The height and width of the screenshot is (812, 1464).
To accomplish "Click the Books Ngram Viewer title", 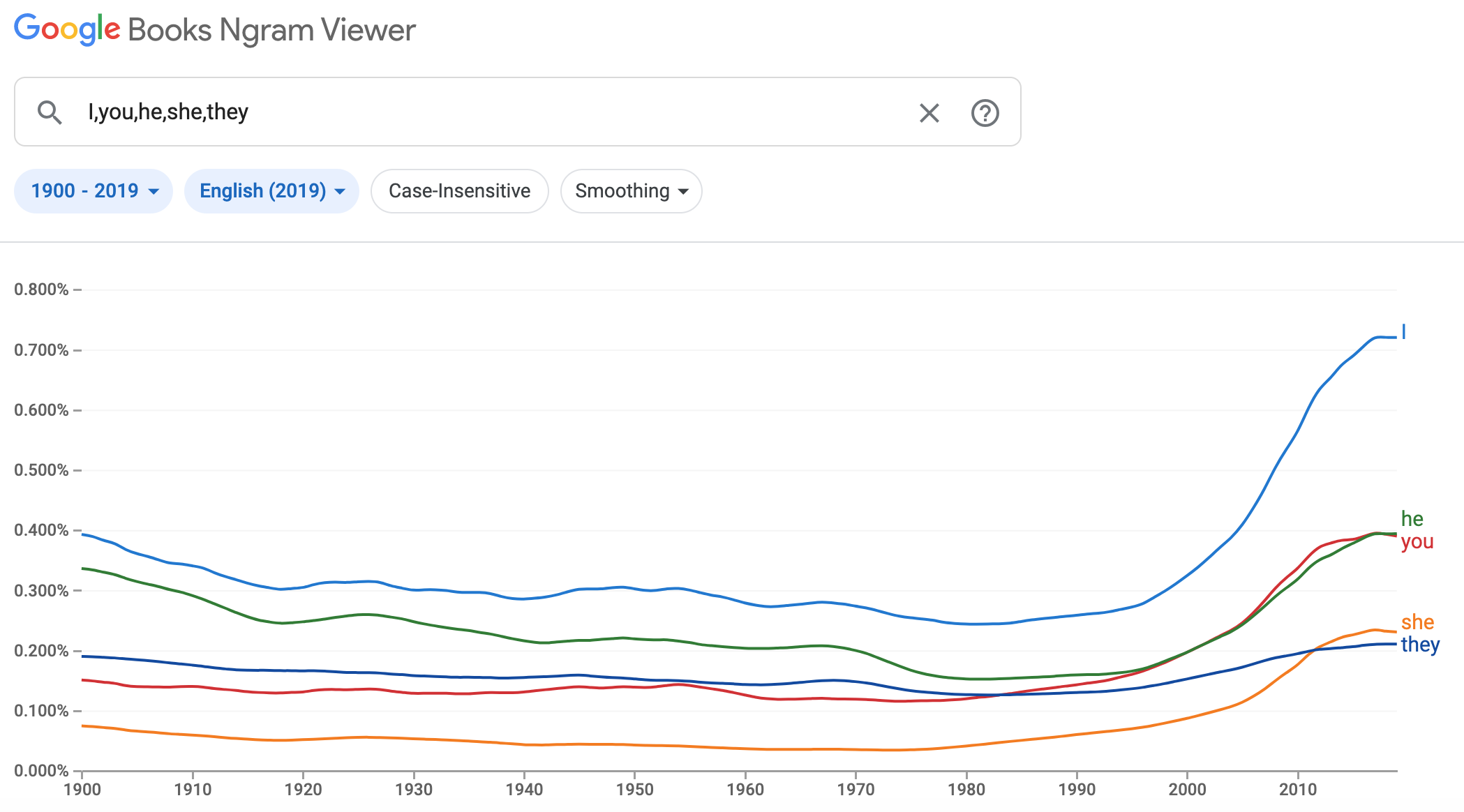I will pos(271,30).
